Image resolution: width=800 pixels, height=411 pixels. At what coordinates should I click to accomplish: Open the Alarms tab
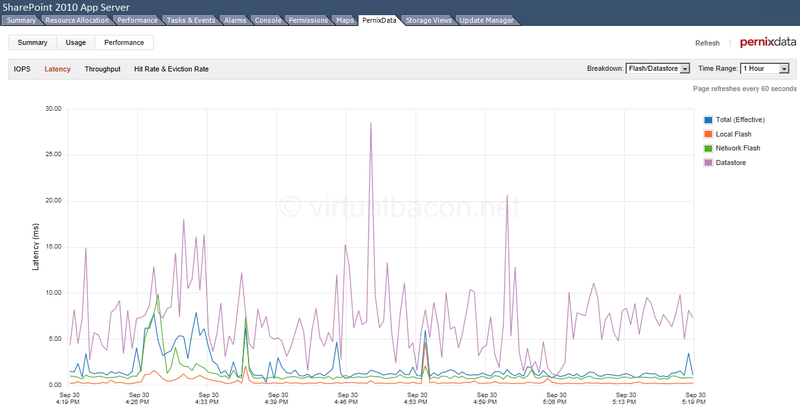(235, 20)
